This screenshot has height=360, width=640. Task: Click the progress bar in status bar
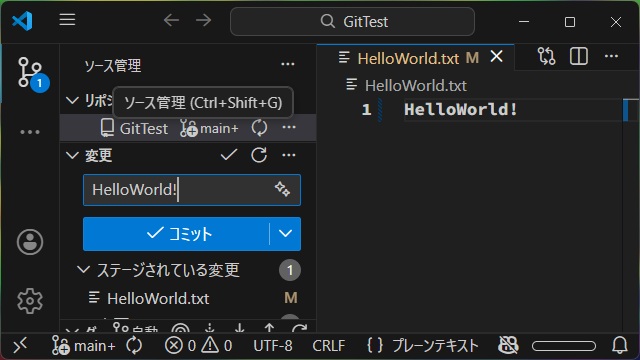pos(564,346)
